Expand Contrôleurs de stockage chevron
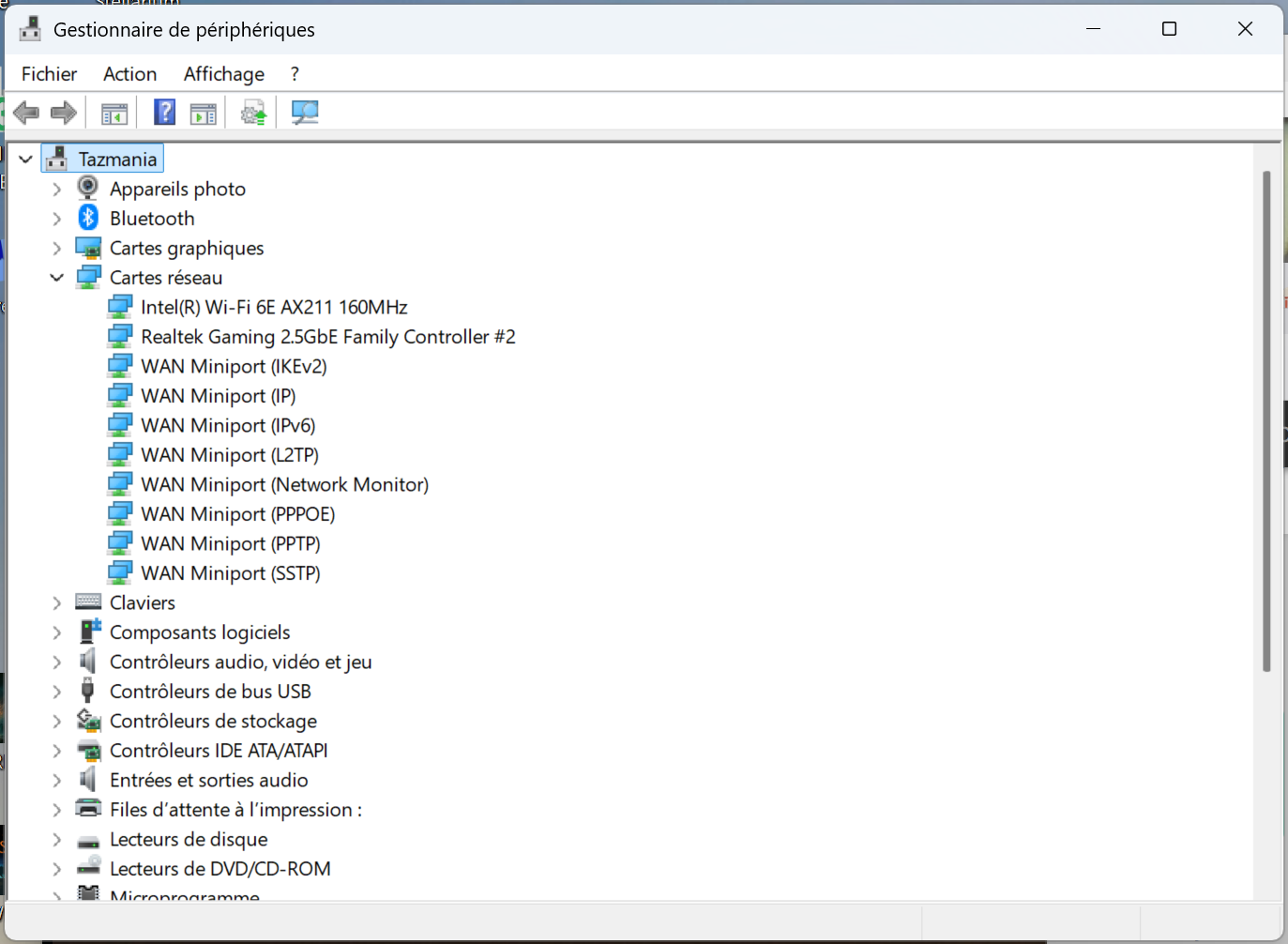Viewport: 1288px width, 944px height. 56,722
